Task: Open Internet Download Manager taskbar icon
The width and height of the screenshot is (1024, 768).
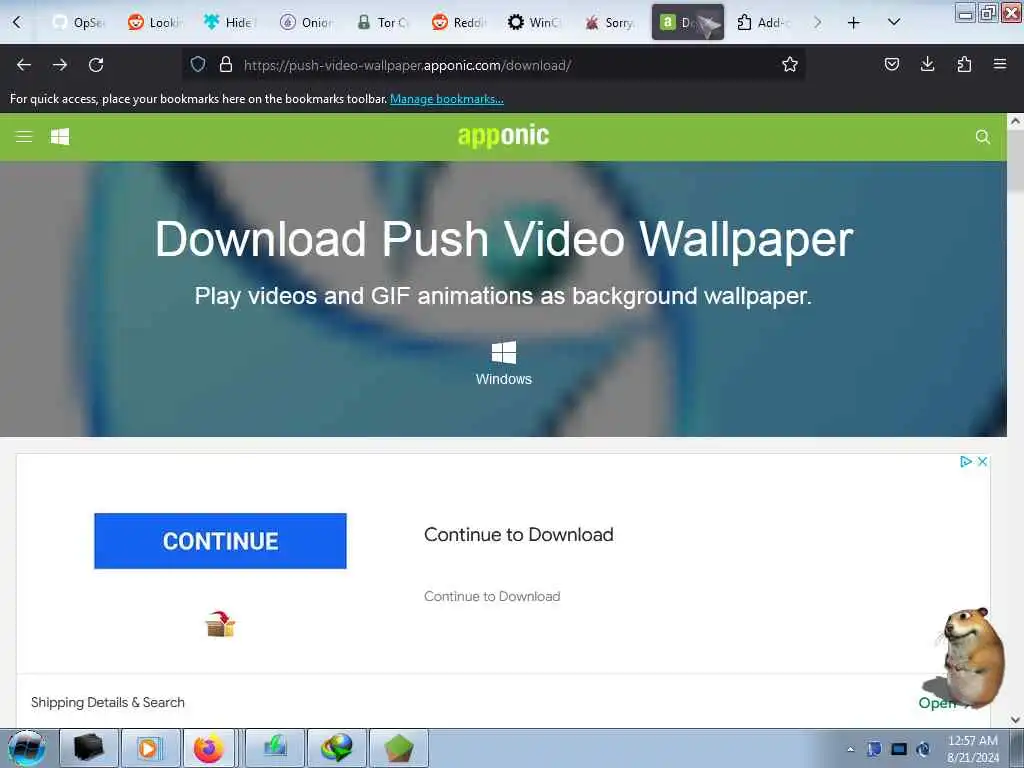Action: (336, 748)
